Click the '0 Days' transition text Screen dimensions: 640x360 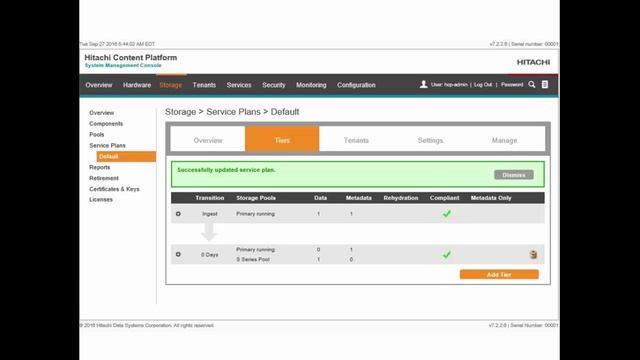tap(209, 254)
